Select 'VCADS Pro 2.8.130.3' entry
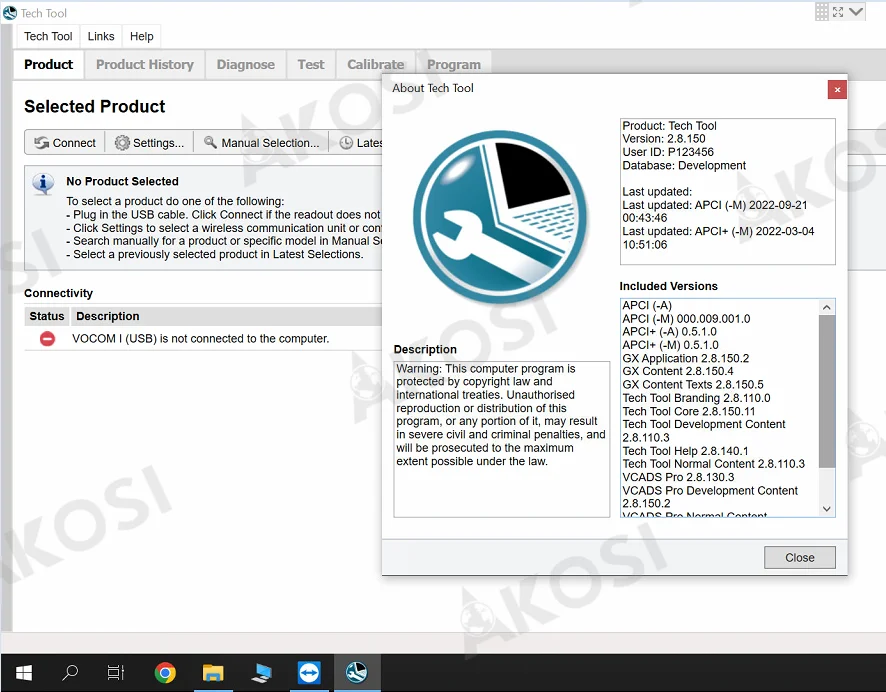Image resolution: width=886 pixels, height=692 pixels. coord(678,477)
